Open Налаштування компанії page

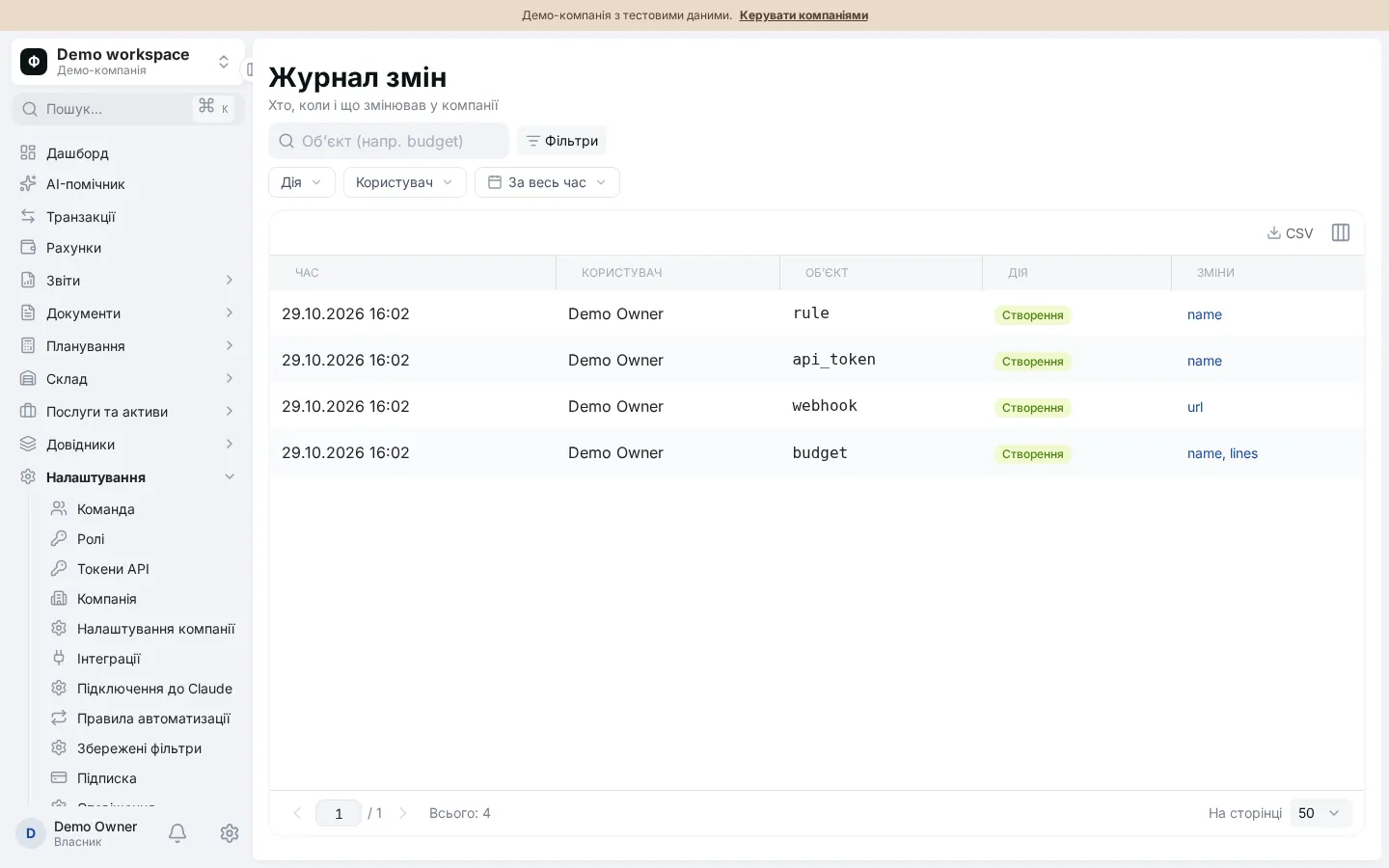(x=143, y=629)
